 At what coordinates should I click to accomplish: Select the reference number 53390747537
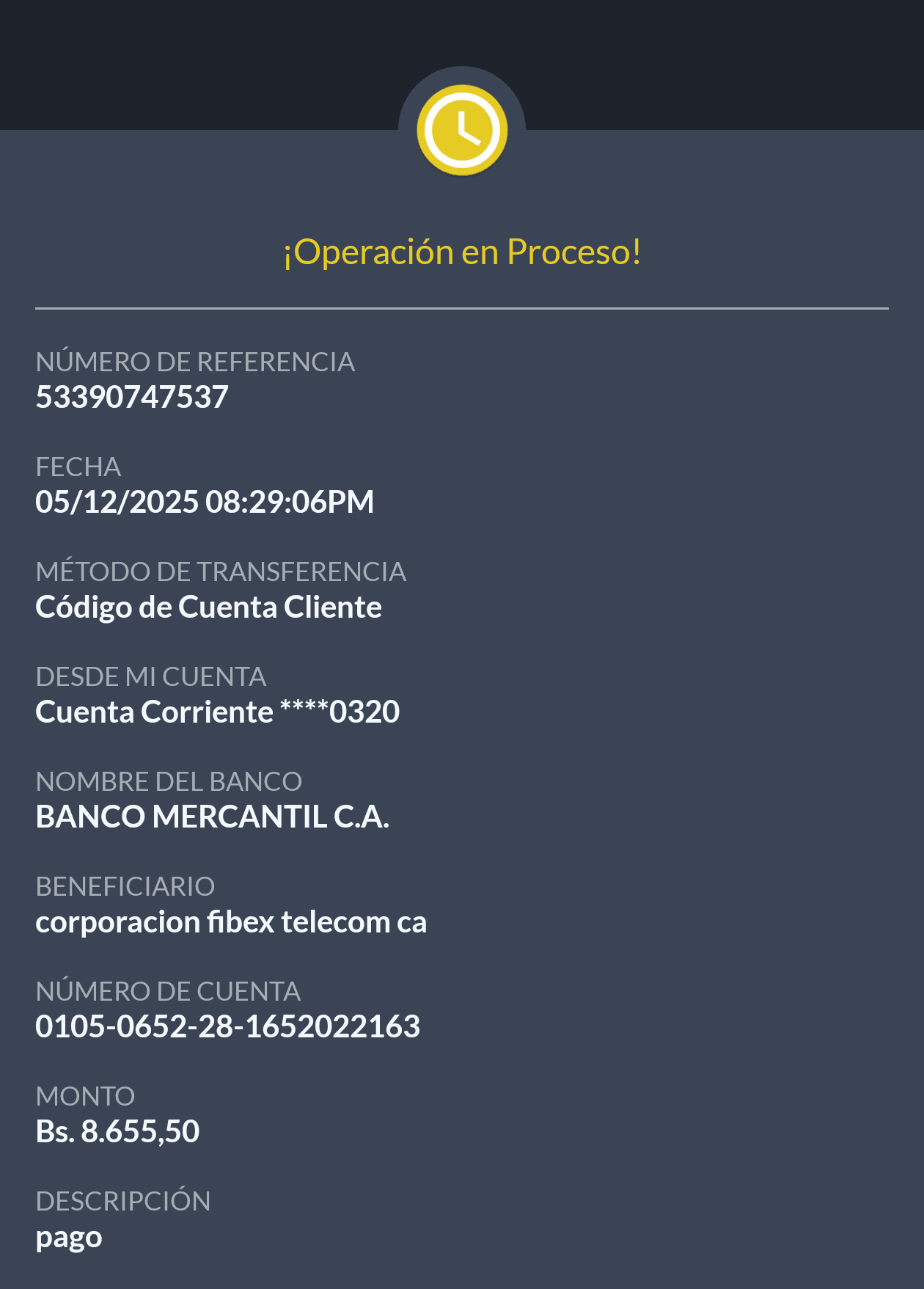[x=132, y=398]
